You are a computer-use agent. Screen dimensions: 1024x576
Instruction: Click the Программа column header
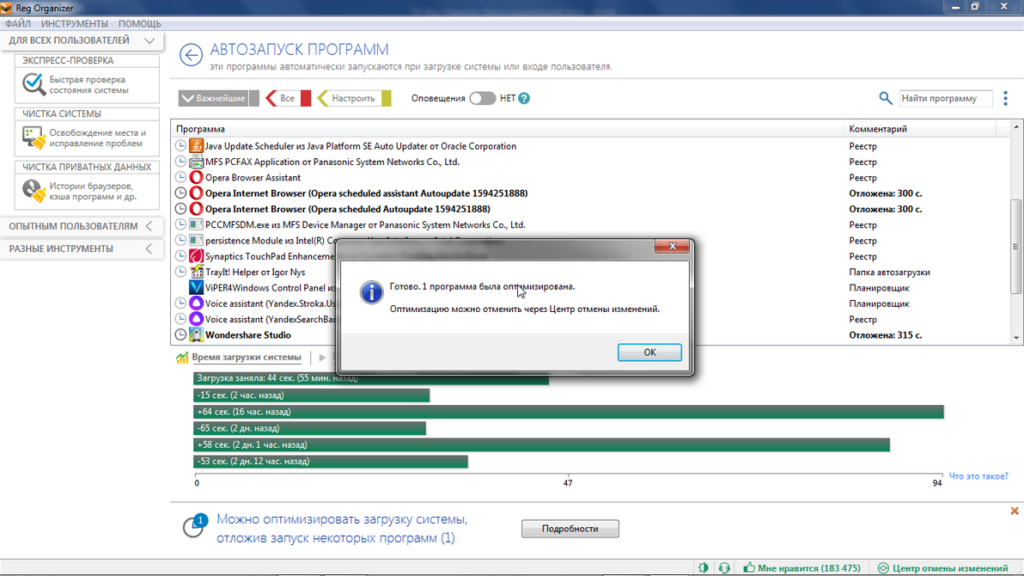pos(507,129)
